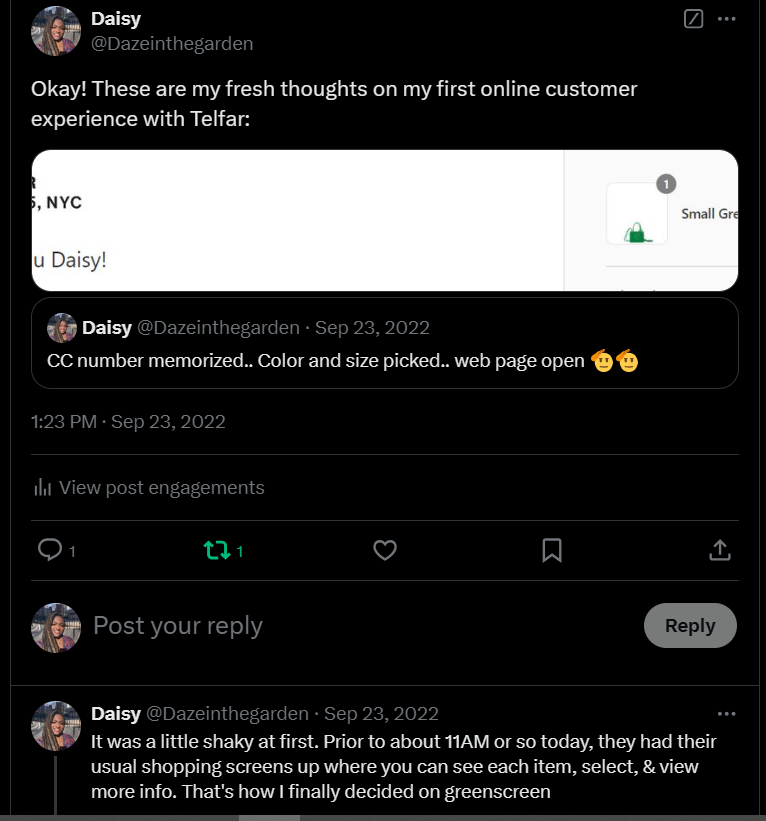Open more options on the thread reply
This screenshot has height=821, width=766.
(726, 714)
